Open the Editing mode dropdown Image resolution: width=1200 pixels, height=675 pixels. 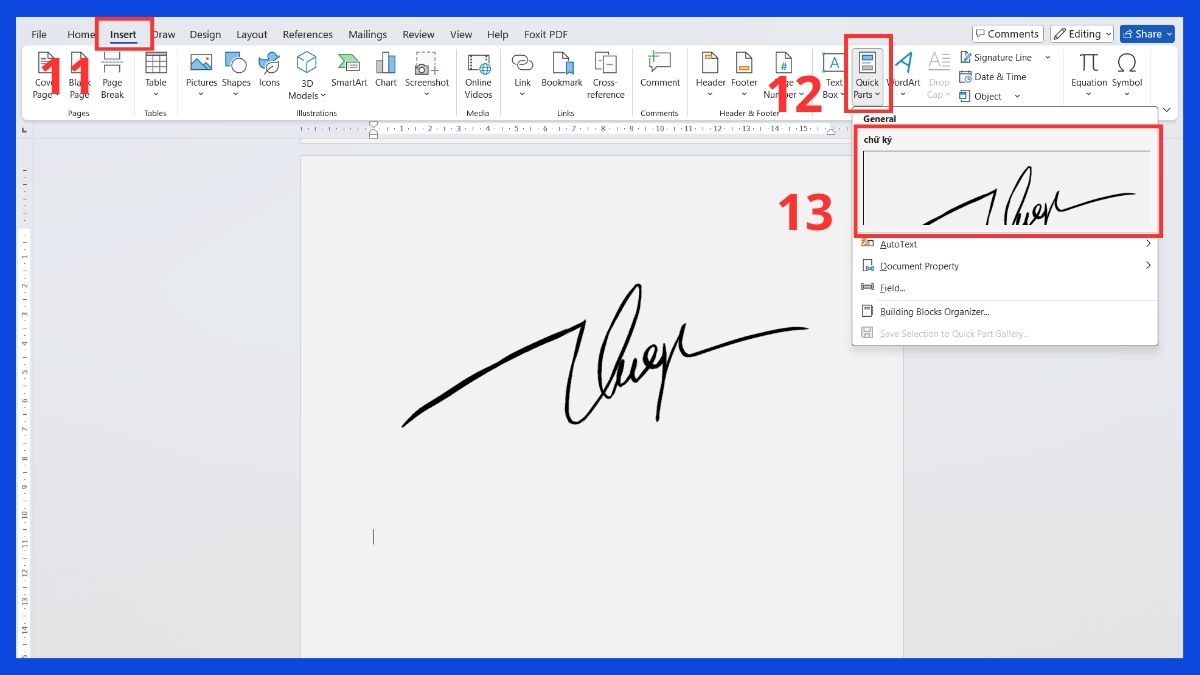(x=1082, y=34)
